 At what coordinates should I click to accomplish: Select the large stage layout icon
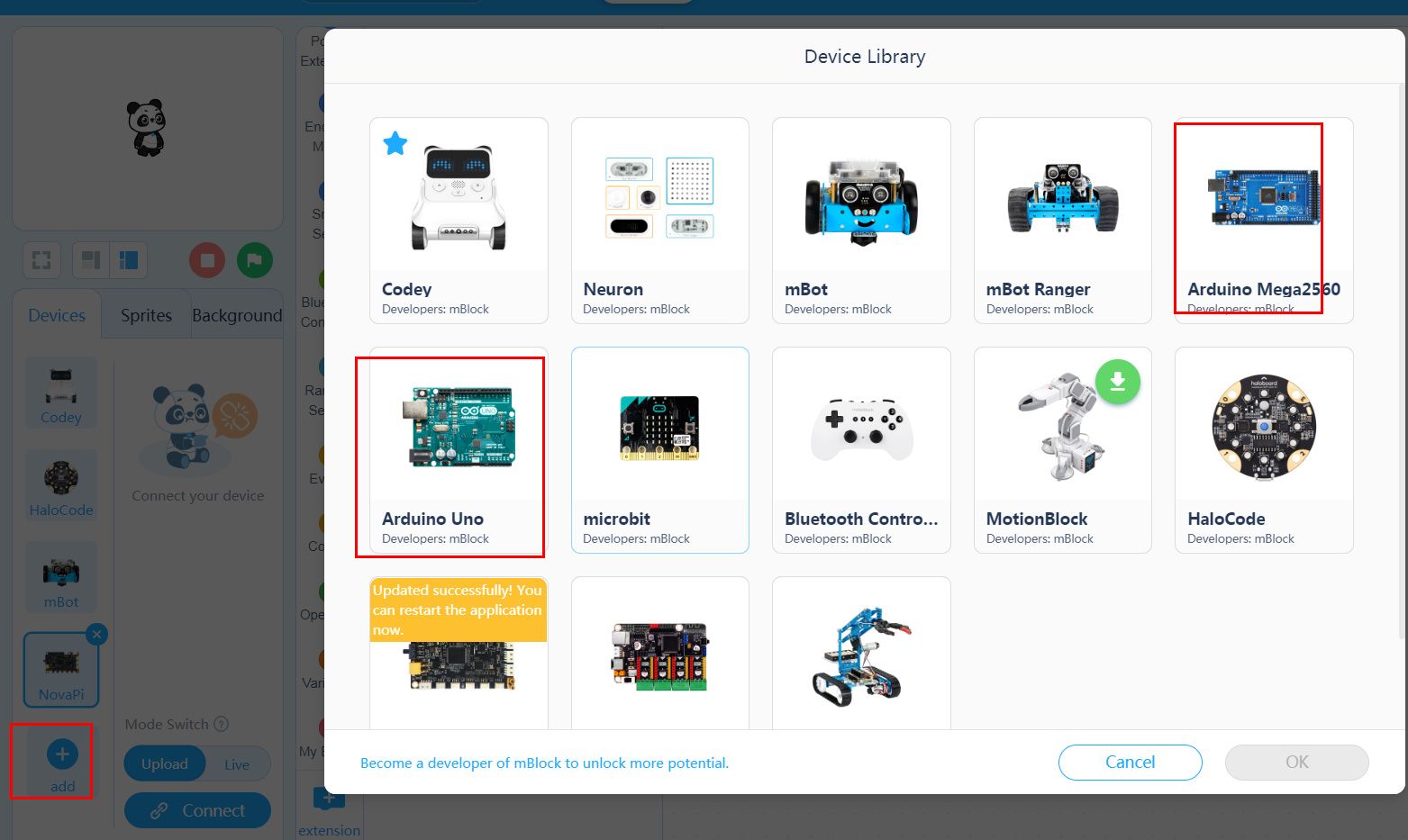(129, 260)
